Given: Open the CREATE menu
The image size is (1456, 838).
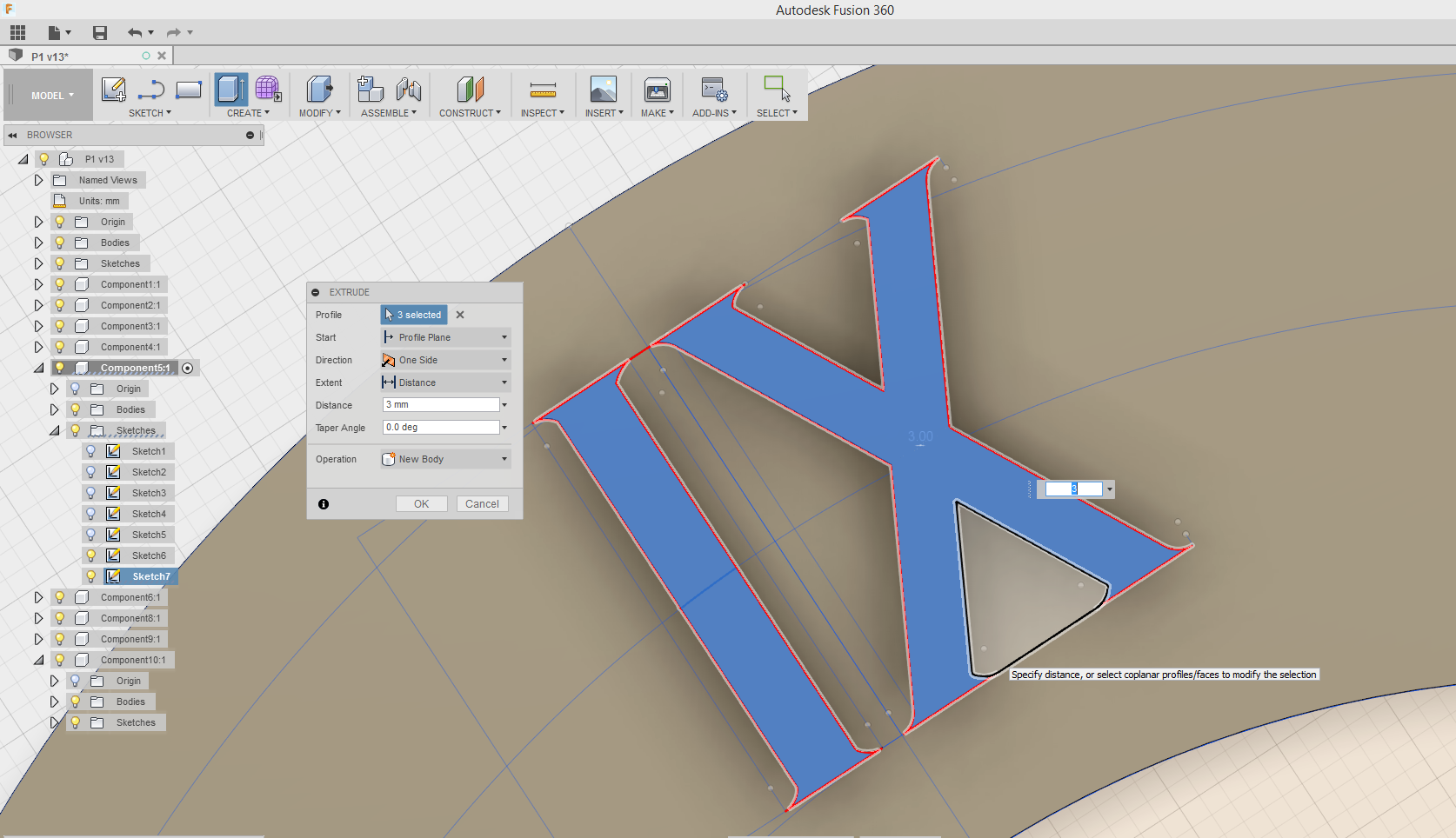Looking at the screenshot, I should 249,113.
